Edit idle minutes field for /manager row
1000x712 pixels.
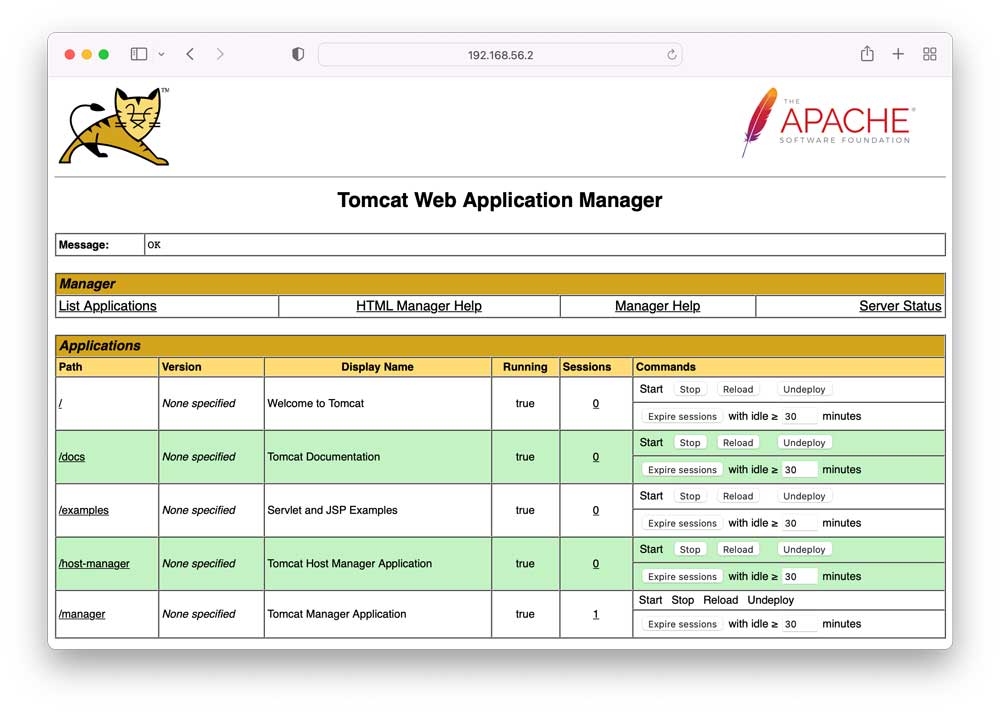coord(799,624)
